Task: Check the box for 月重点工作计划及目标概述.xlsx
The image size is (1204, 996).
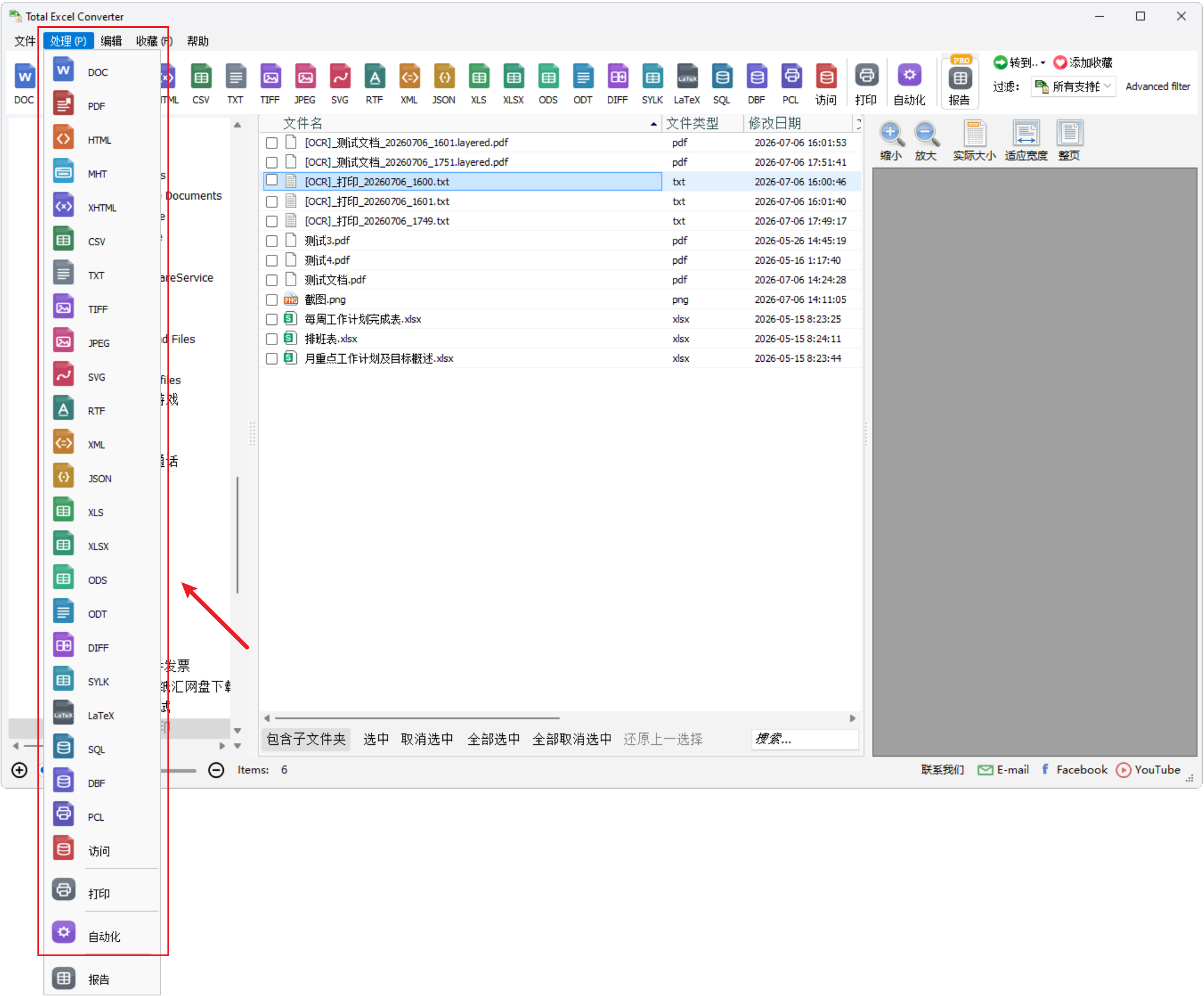Action: (x=272, y=359)
